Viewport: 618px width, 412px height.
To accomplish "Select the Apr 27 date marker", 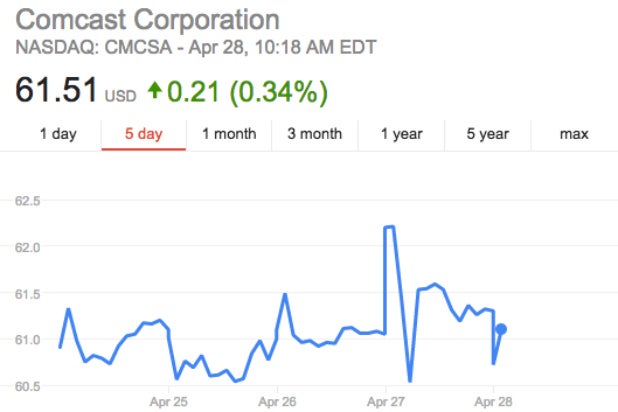I will [385, 404].
